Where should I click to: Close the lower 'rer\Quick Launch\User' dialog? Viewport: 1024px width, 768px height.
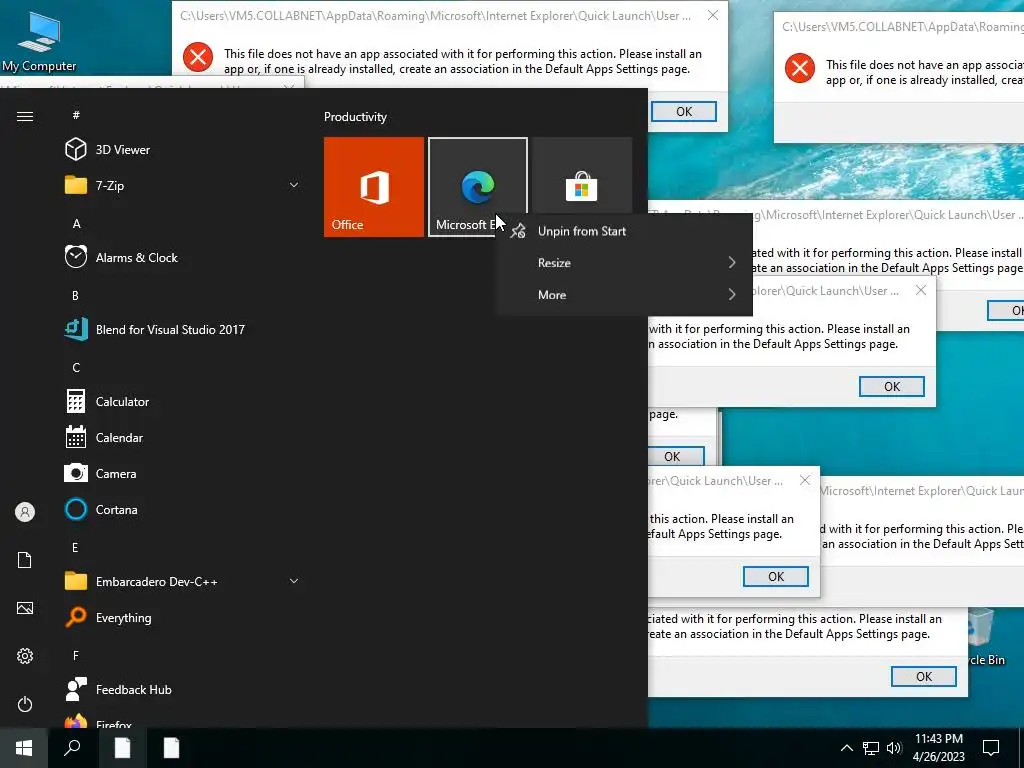(x=805, y=480)
